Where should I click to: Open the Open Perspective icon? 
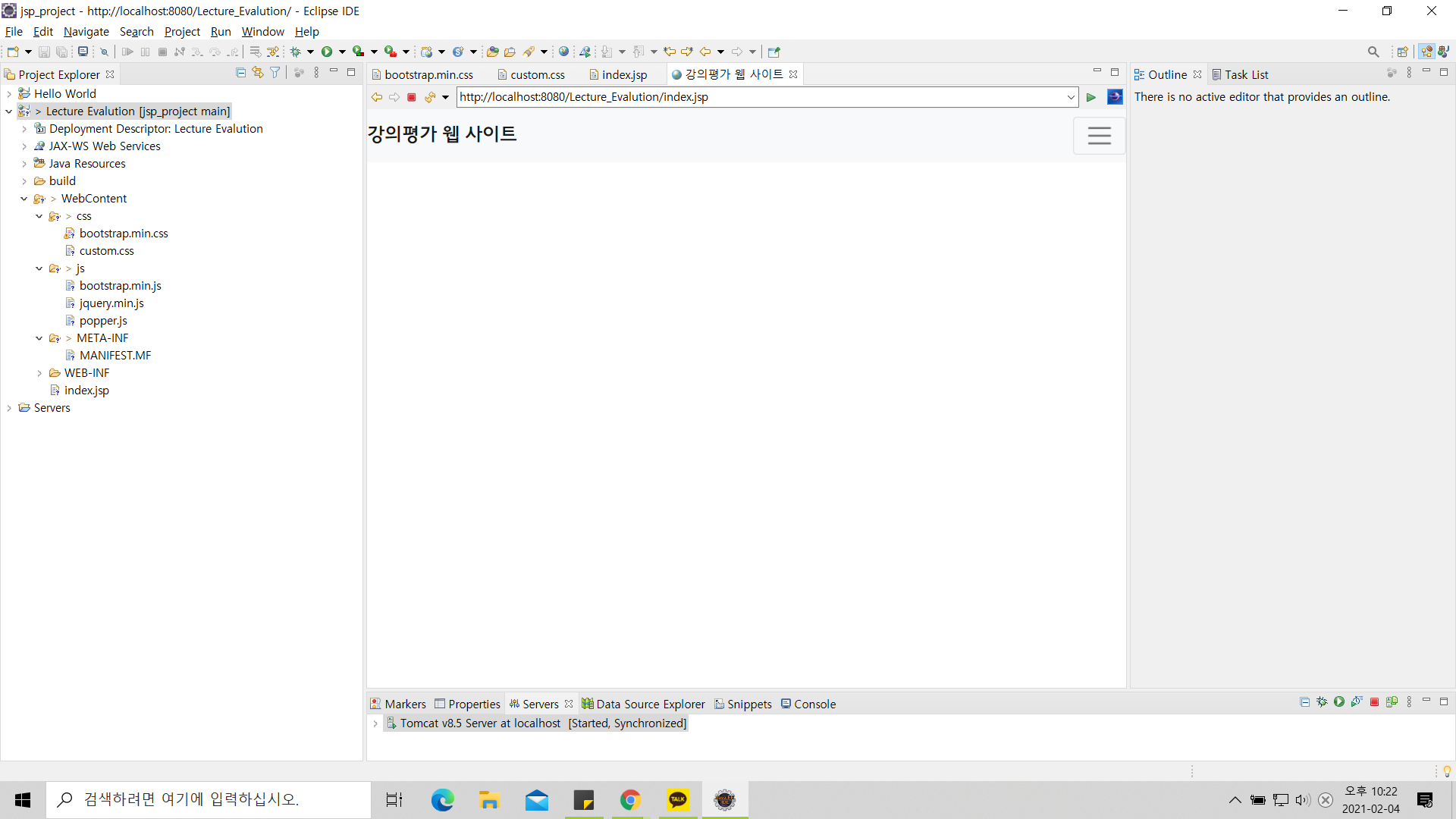click(x=1402, y=52)
